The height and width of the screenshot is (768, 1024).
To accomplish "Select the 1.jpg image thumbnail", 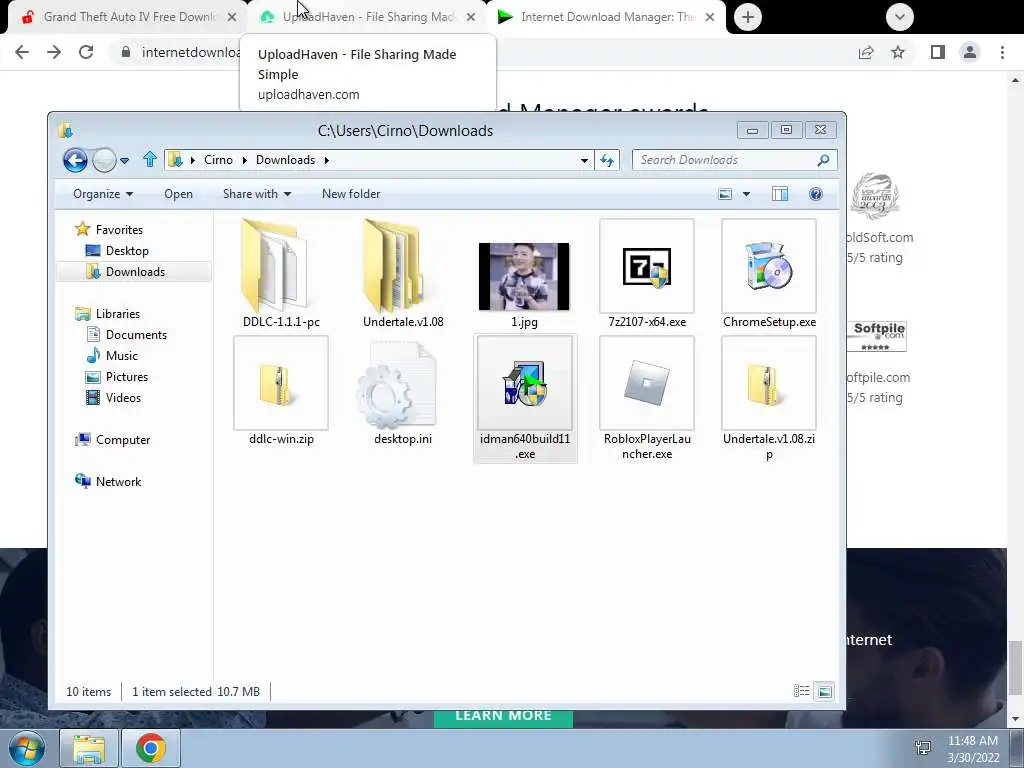I will (x=524, y=276).
